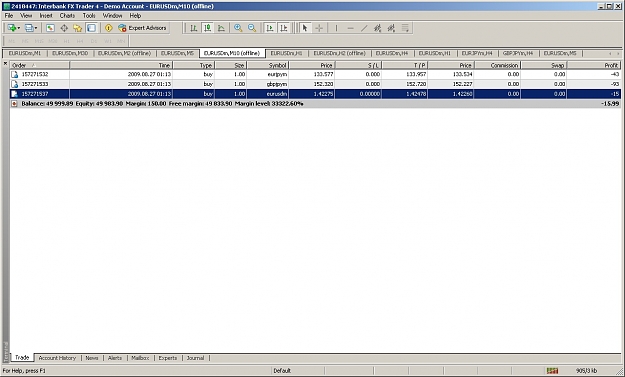Toggle the Terminal panel icon

(x=91, y=28)
